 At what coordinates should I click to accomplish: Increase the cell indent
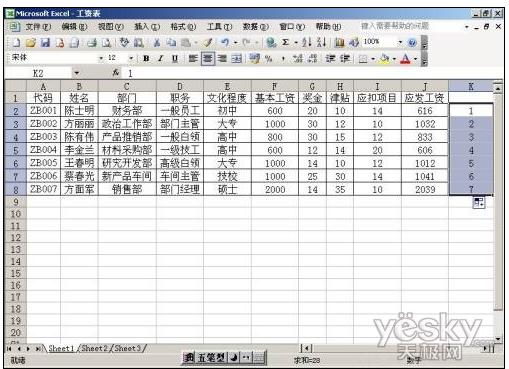[345, 59]
